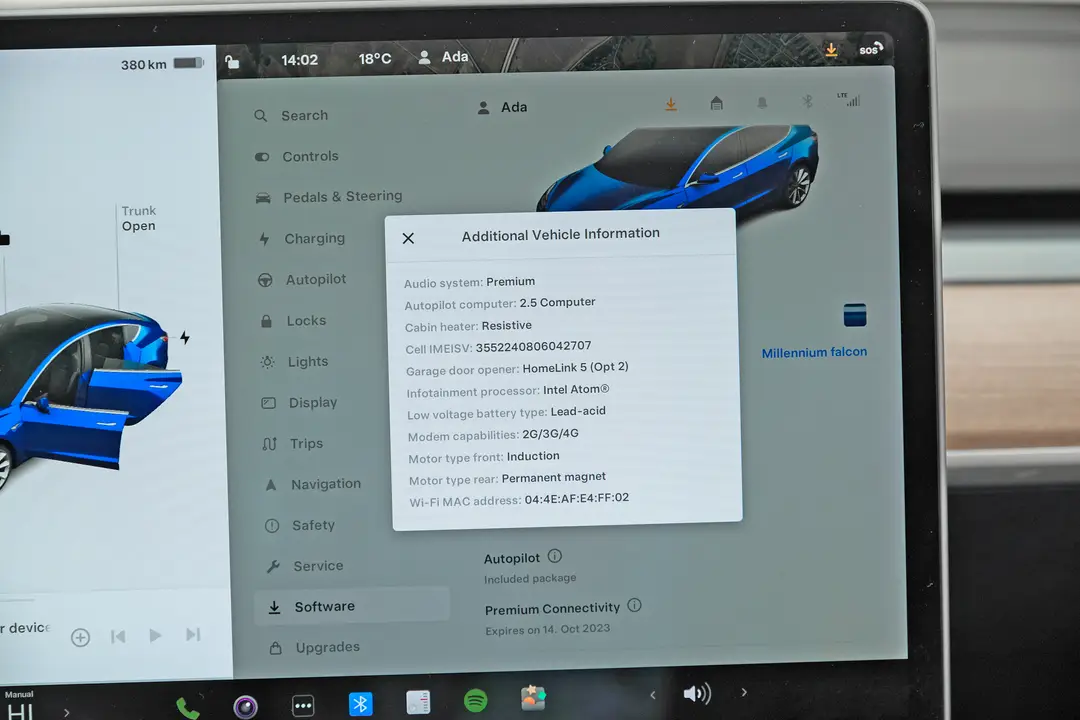Open the Service menu
Viewport: 1080px width, 720px height.
point(304,566)
